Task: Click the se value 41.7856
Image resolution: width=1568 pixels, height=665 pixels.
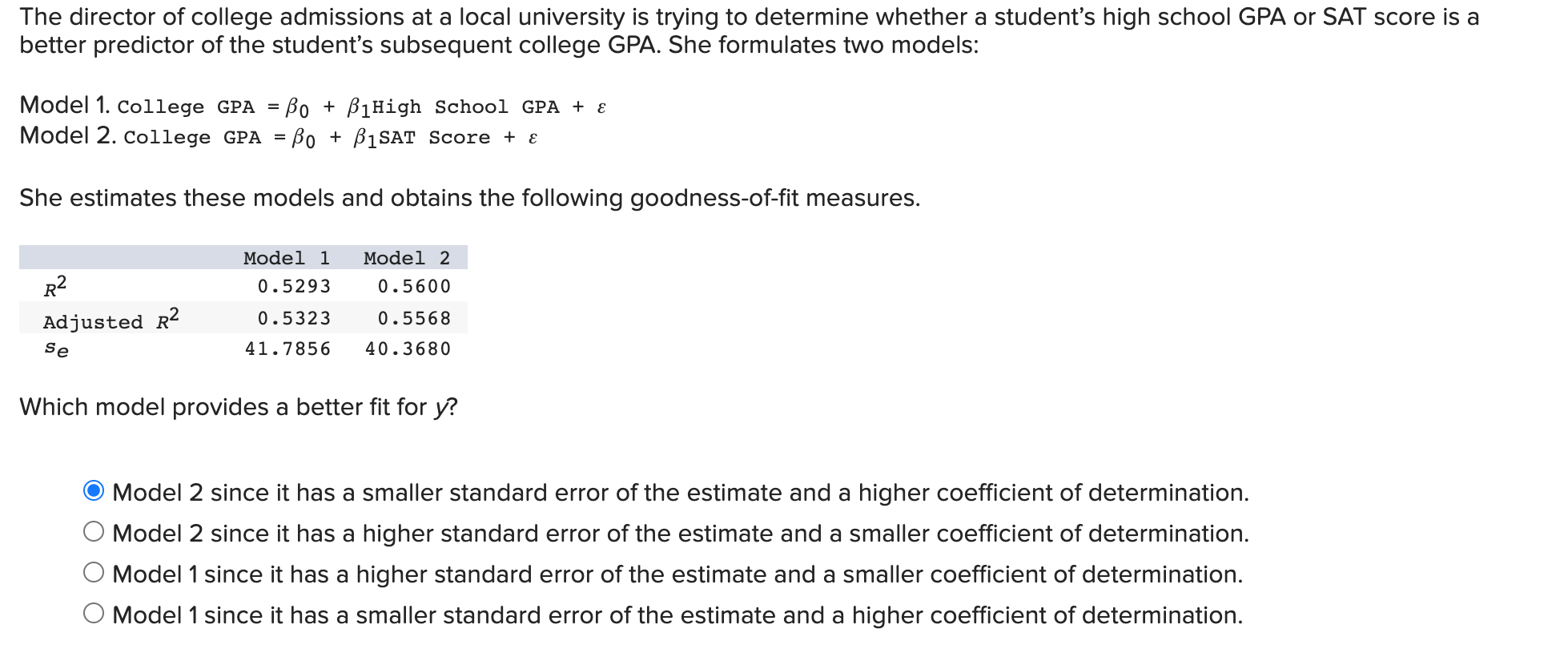Action: [287, 349]
